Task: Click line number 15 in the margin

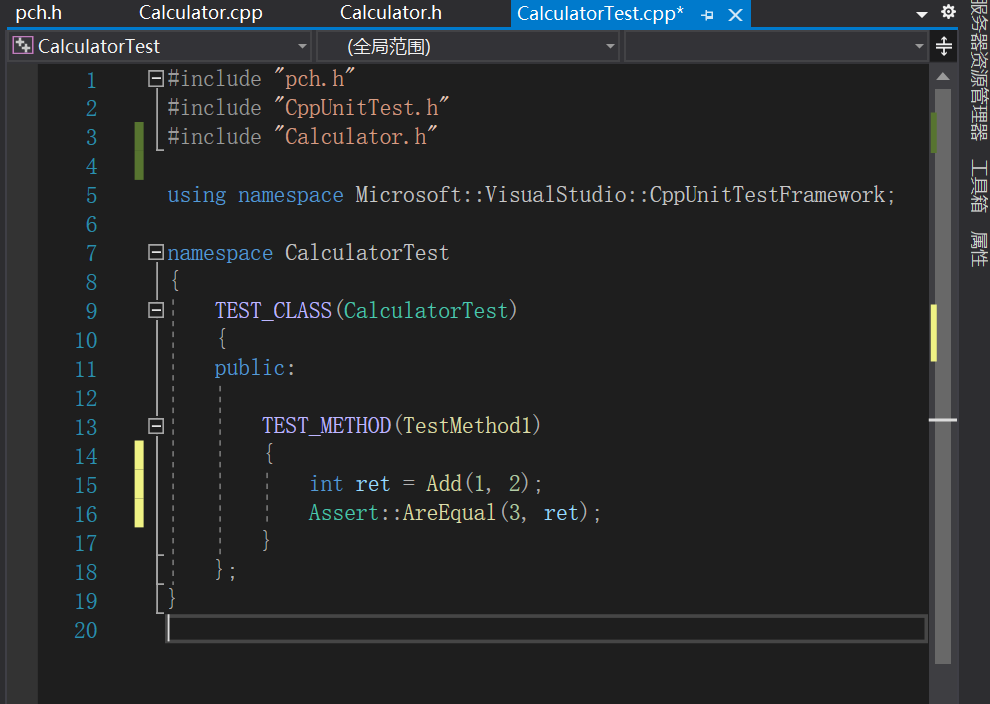Action: [86, 485]
